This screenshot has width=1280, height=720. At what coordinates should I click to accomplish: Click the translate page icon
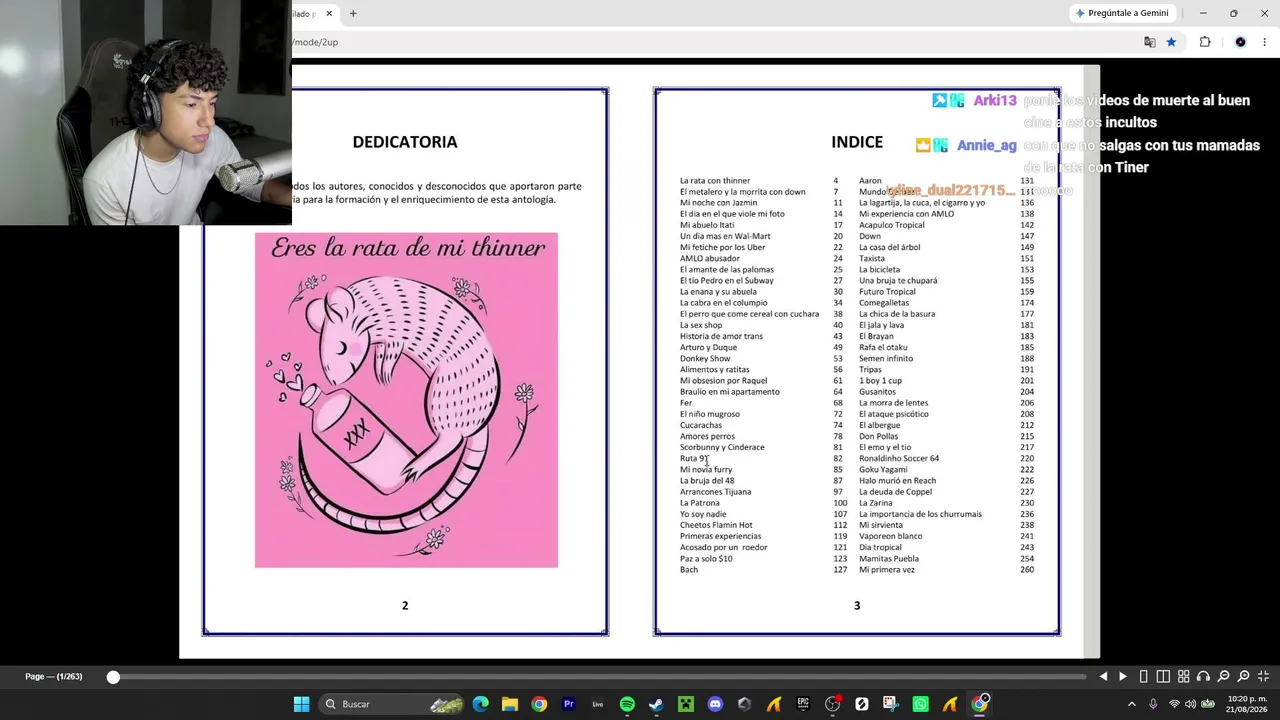click(1149, 42)
